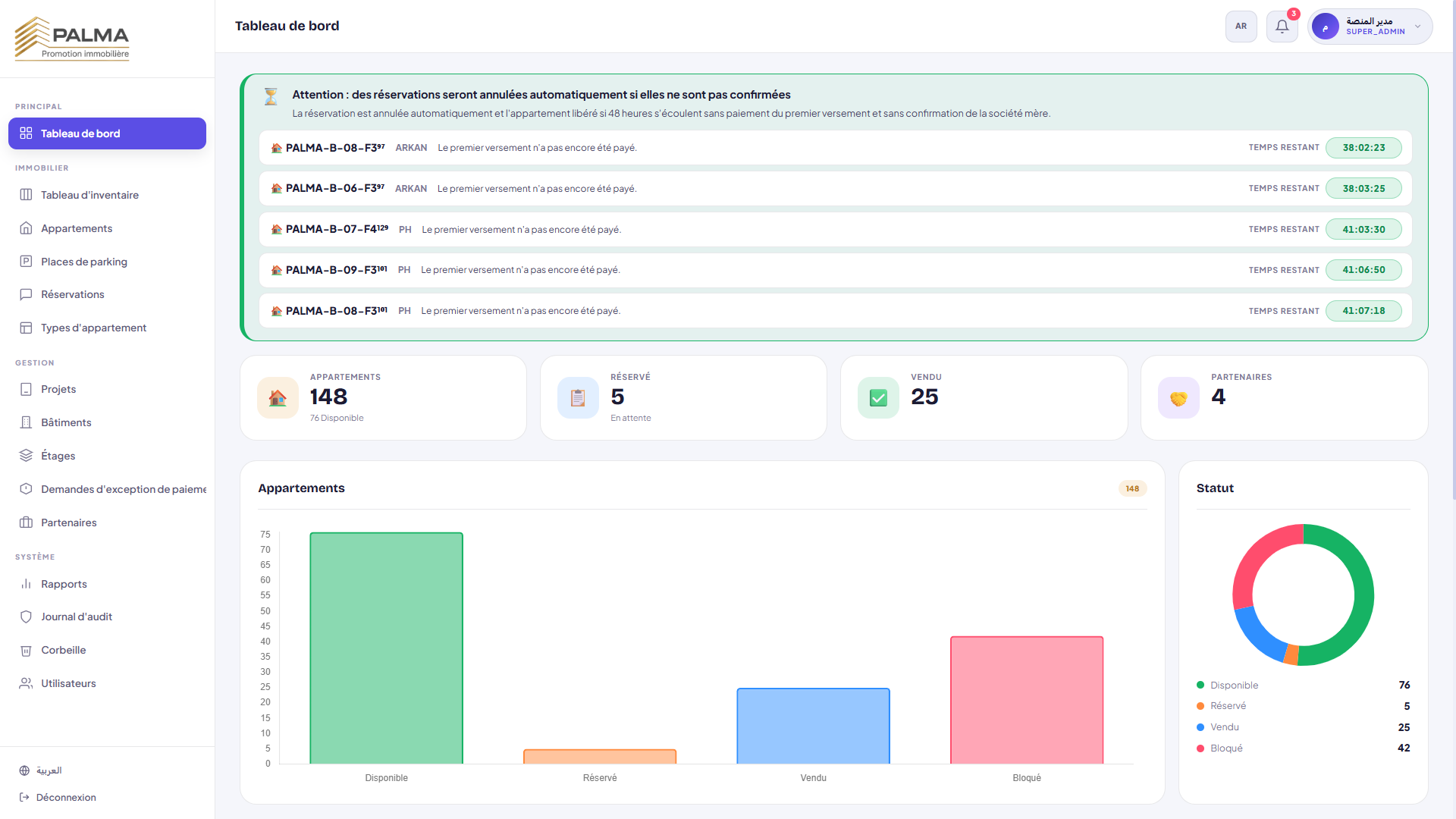Click the Appartements house card icon

[x=278, y=397]
